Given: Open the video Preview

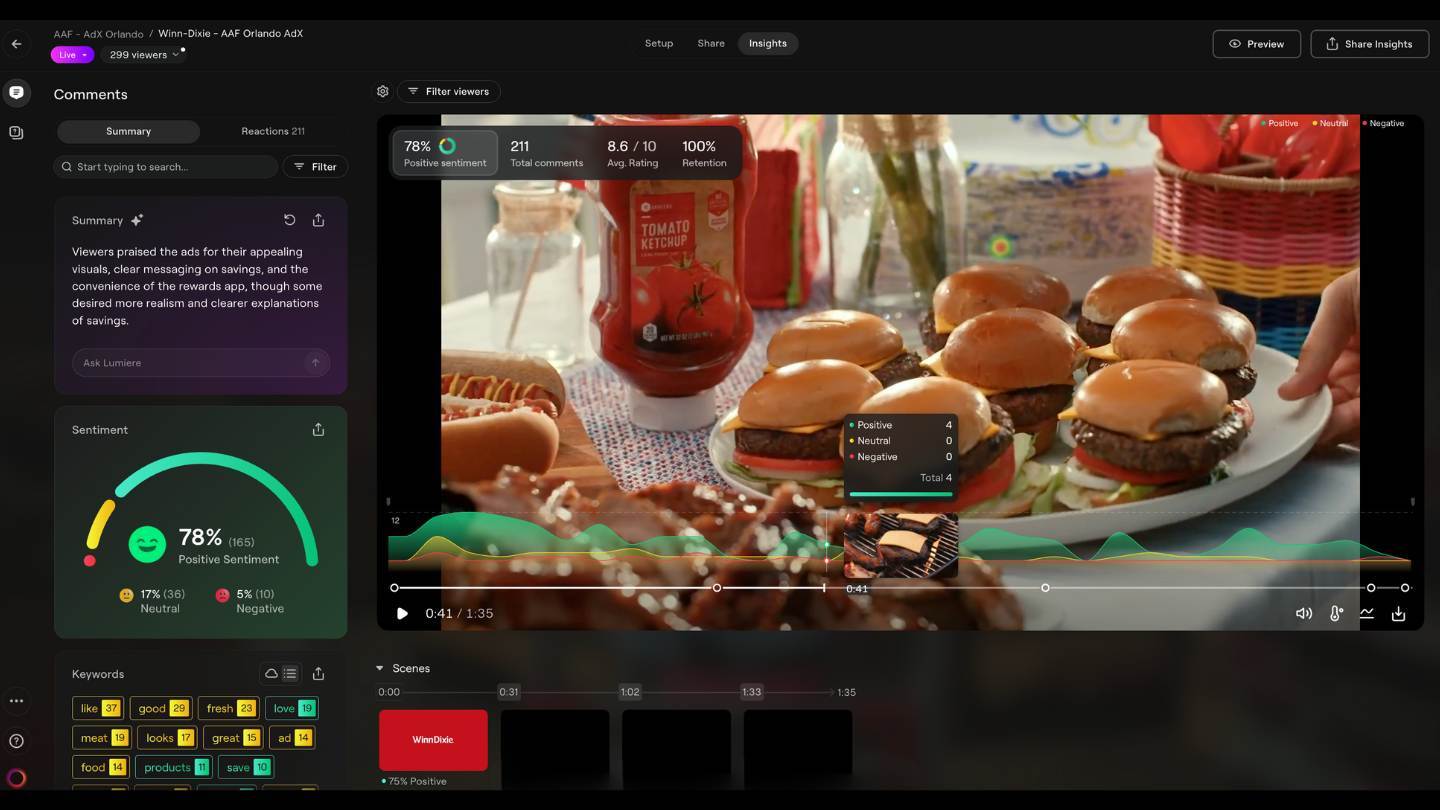Looking at the screenshot, I should [1256, 43].
